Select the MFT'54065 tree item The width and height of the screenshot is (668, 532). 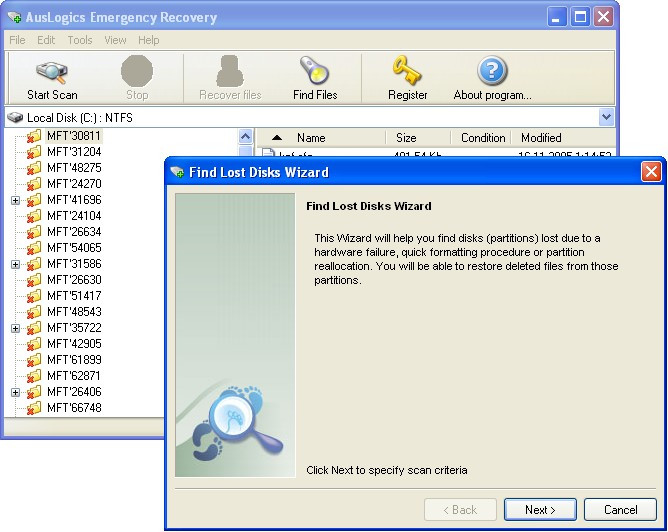coord(74,248)
